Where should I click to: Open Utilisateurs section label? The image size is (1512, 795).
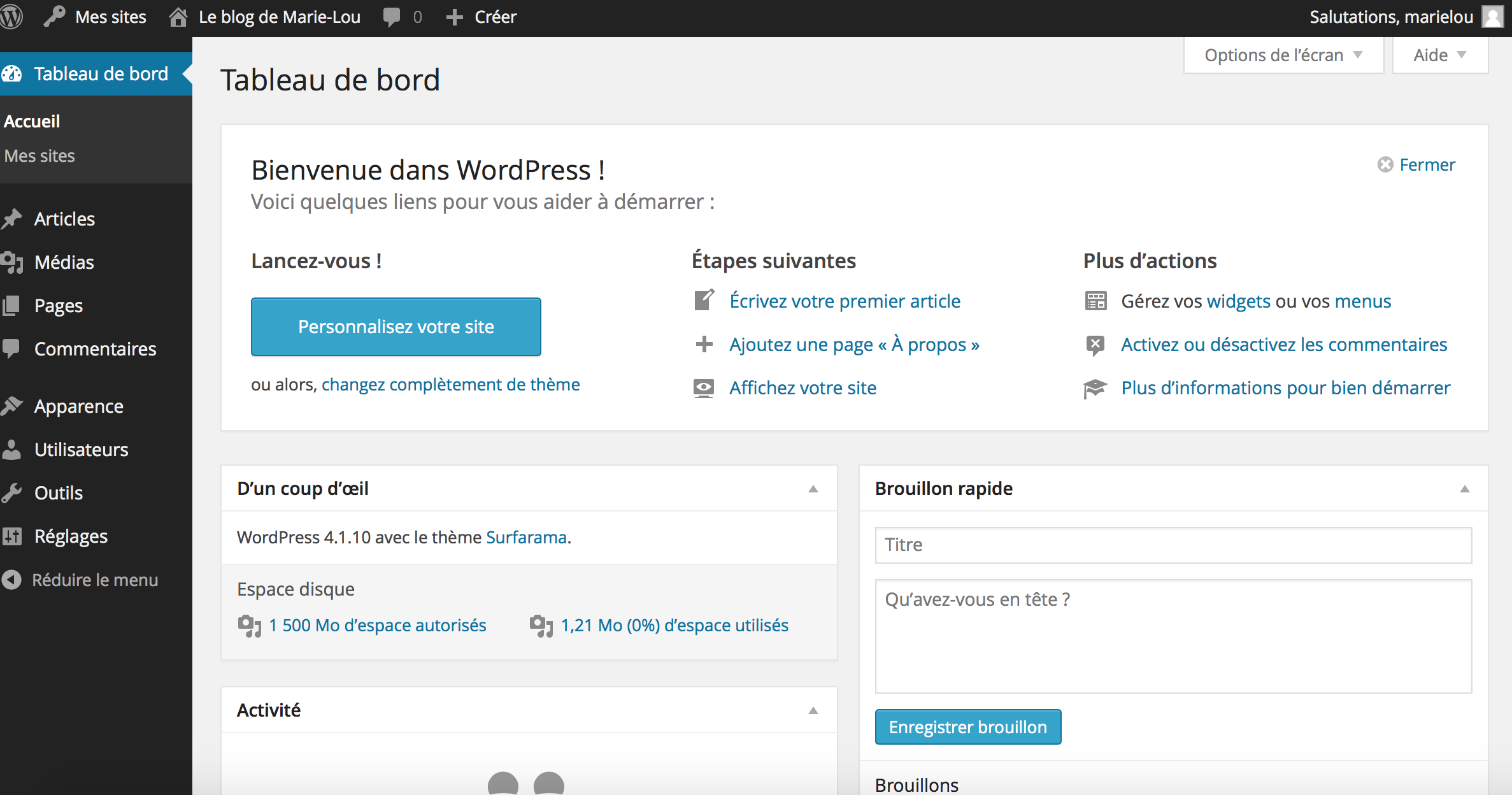82,450
